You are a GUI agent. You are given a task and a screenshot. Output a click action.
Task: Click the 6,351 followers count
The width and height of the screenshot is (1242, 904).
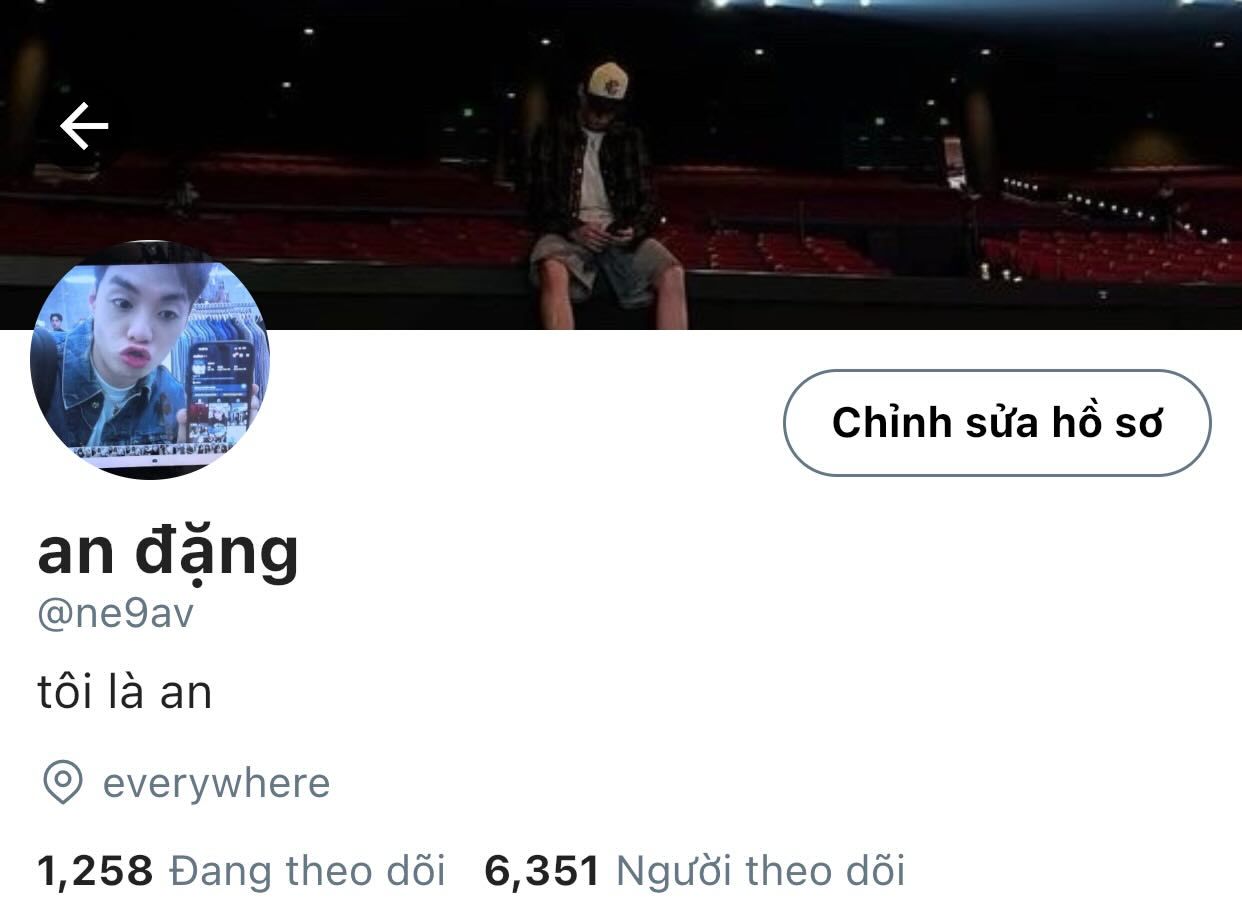542,871
